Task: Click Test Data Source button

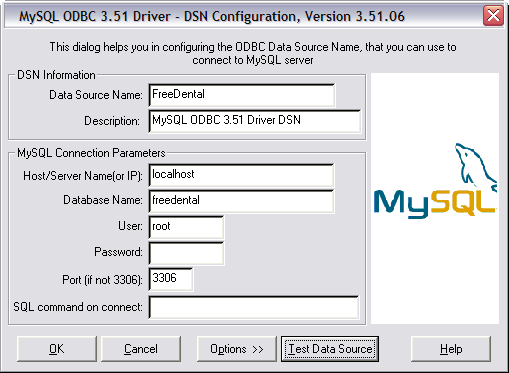Action: 330,349
